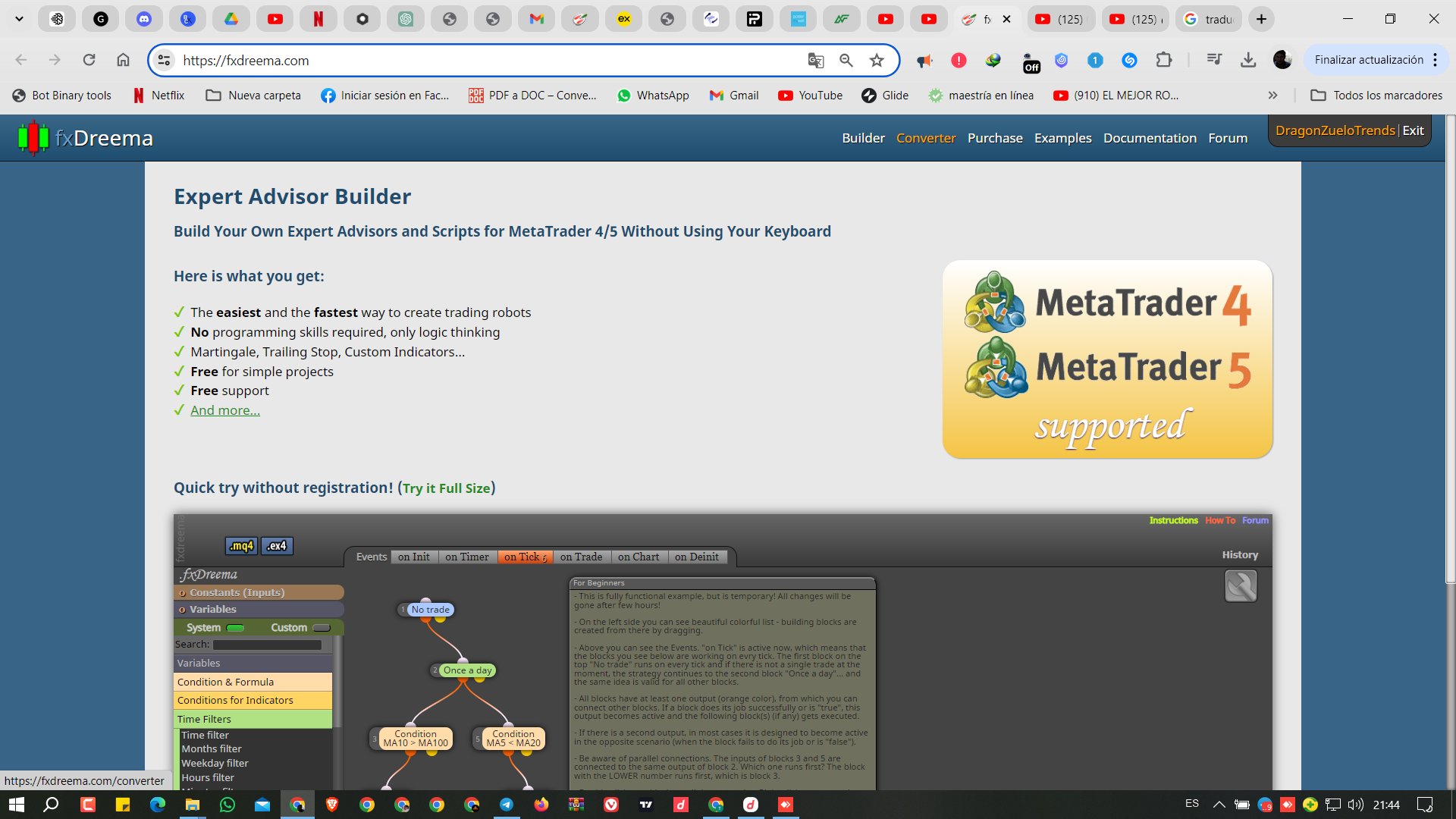Select the 'Once a day' block
Viewport: 1456px width, 819px height.
pos(467,670)
